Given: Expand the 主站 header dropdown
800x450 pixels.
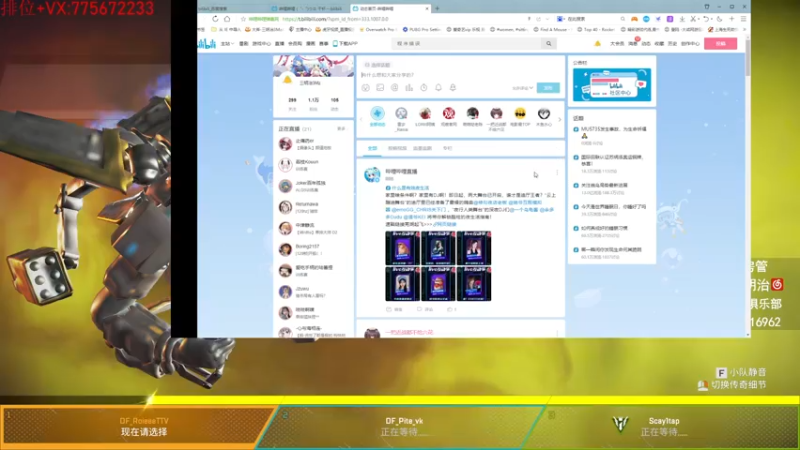Looking at the screenshot, I should pyautogui.click(x=227, y=44).
